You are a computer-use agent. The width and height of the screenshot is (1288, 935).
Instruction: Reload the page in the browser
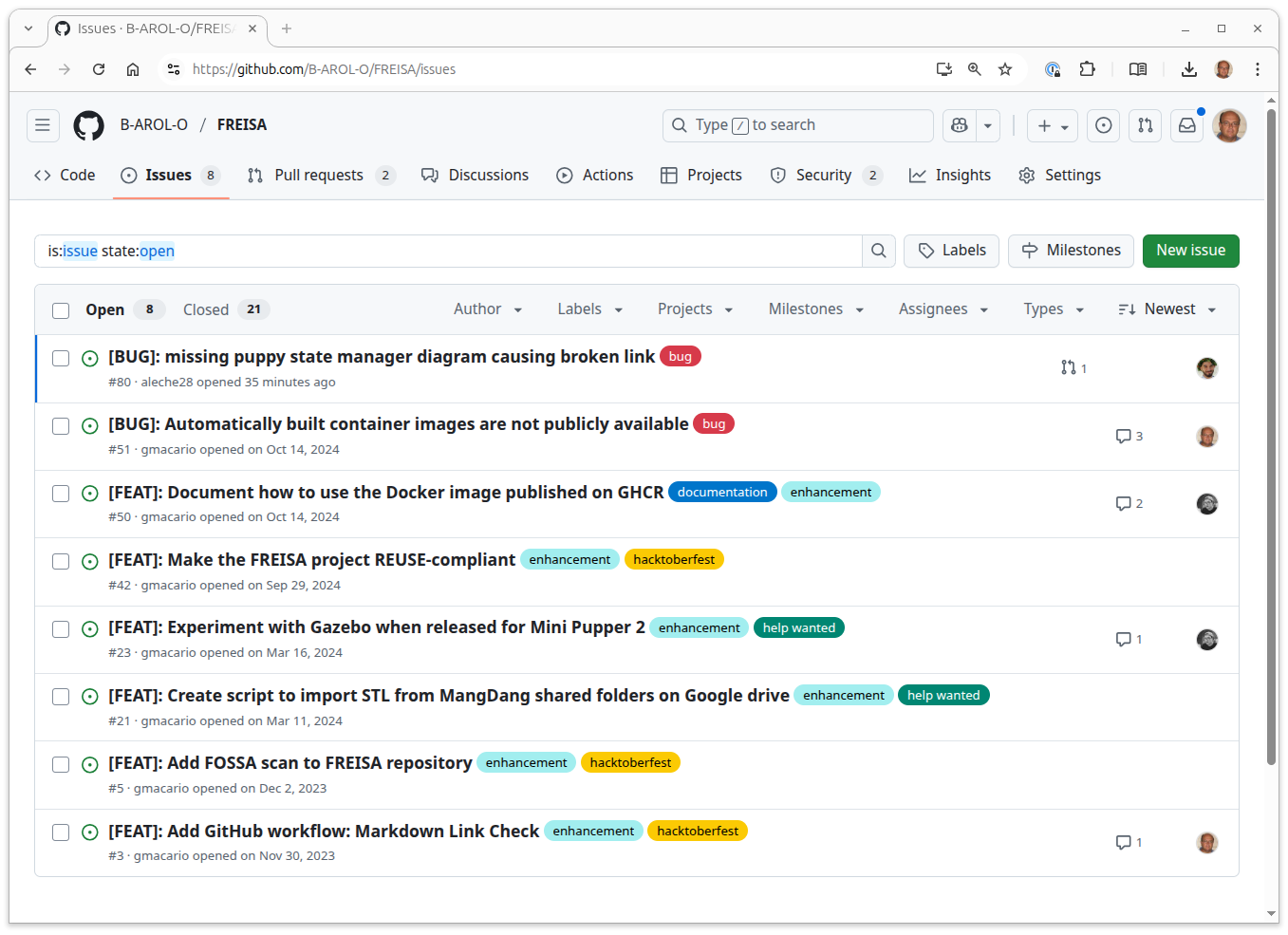tap(99, 69)
